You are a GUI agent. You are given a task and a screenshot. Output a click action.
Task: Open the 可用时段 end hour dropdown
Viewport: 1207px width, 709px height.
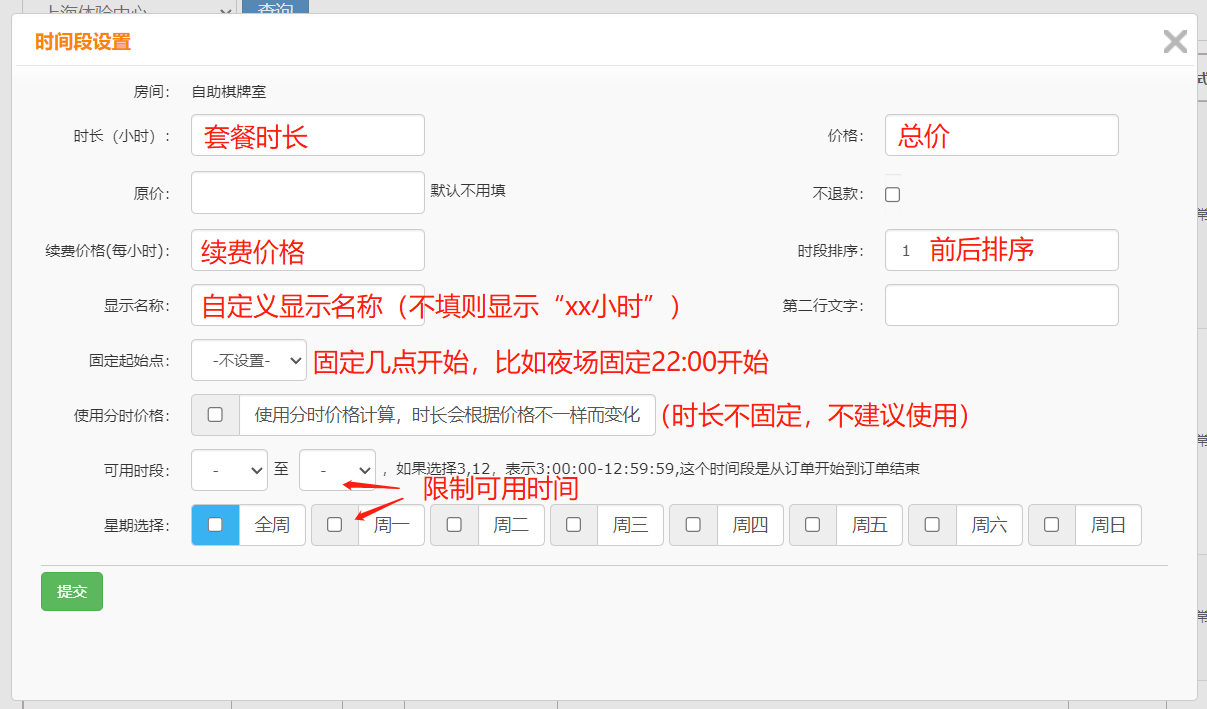pyautogui.click(x=337, y=470)
